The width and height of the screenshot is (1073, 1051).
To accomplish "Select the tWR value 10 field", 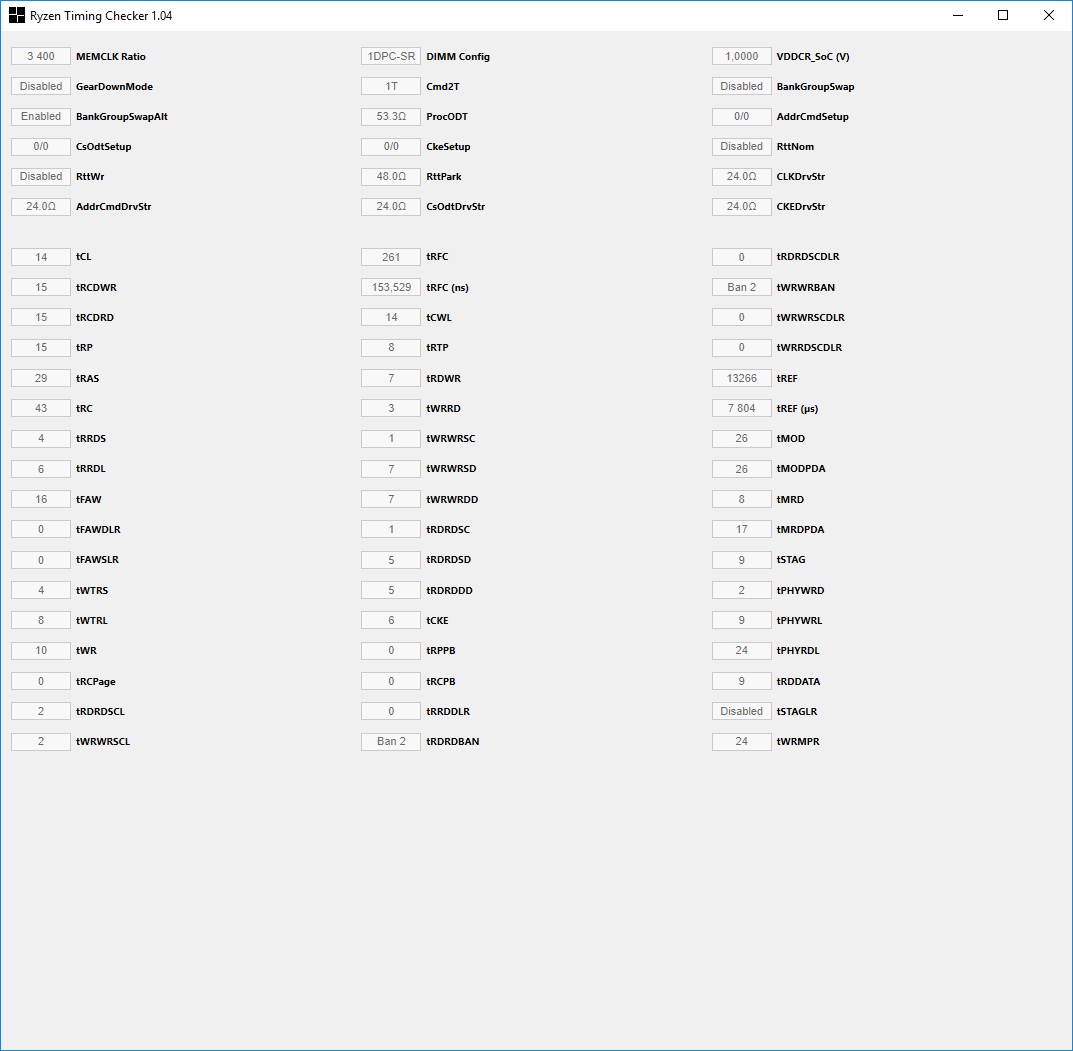I will click(41, 651).
